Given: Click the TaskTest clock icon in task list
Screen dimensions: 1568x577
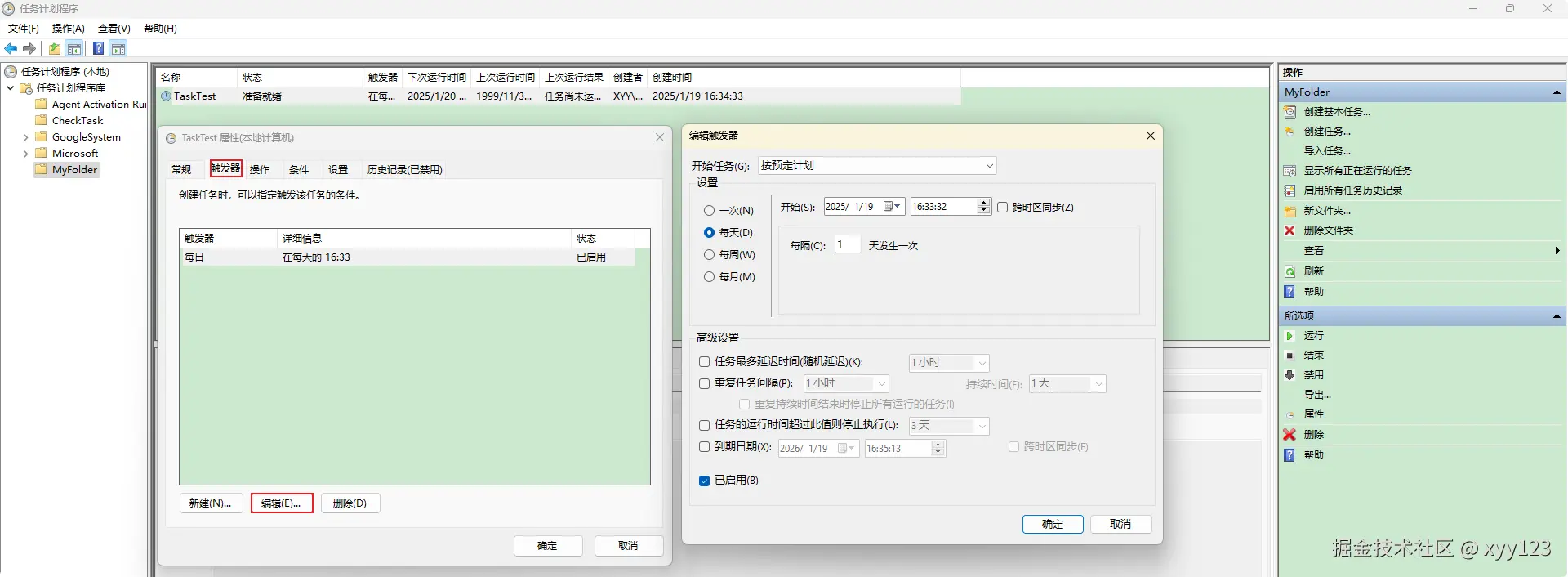Looking at the screenshot, I should (x=167, y=96).
